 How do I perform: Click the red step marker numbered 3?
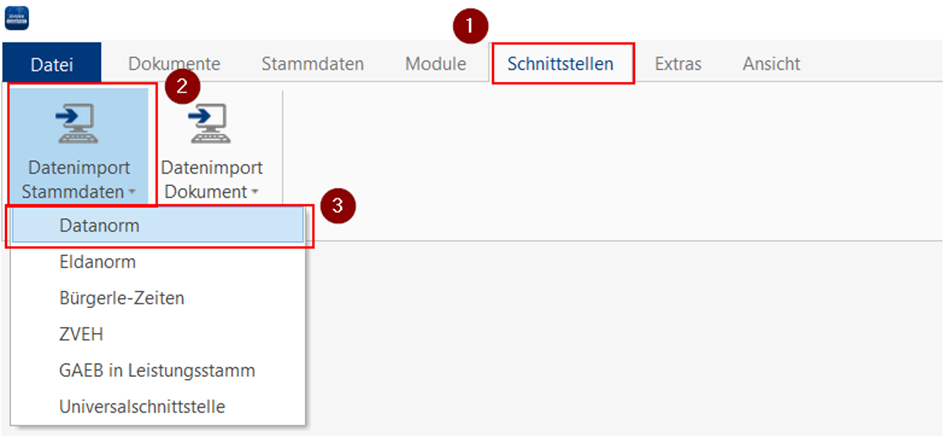[x=339, y=206]
